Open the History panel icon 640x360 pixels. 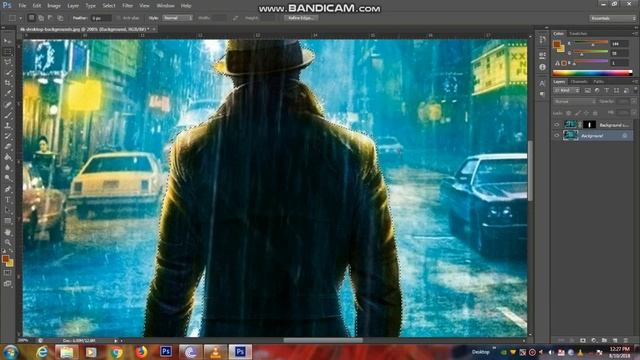pyautogui.click(x=542, y=40)
